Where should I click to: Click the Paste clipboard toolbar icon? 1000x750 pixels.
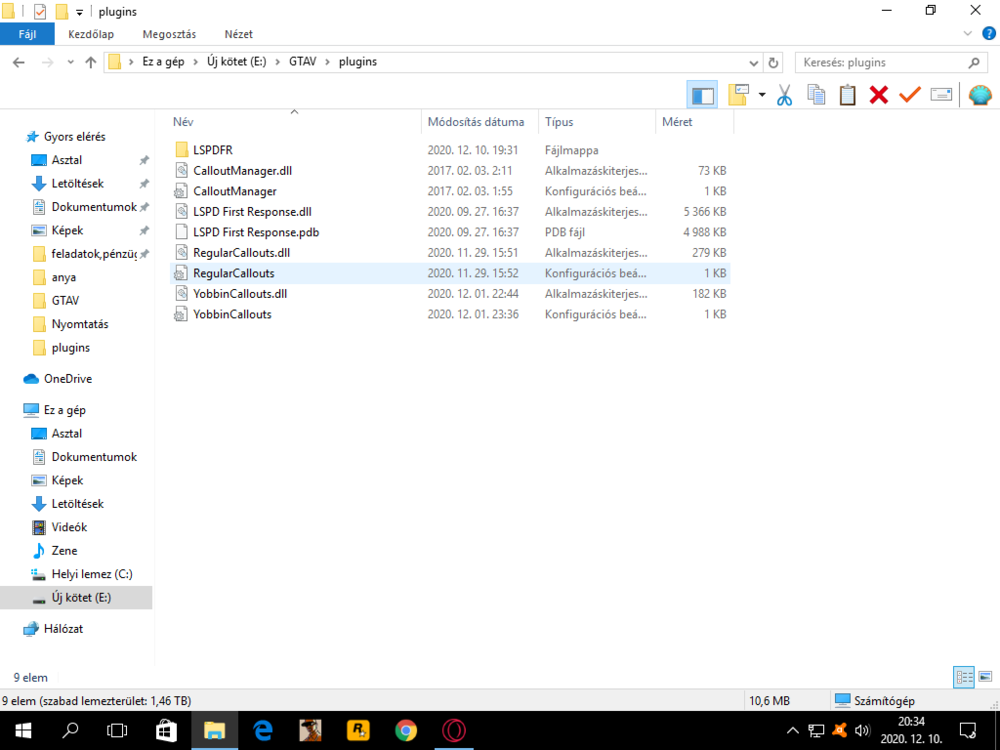coord(848,95)
